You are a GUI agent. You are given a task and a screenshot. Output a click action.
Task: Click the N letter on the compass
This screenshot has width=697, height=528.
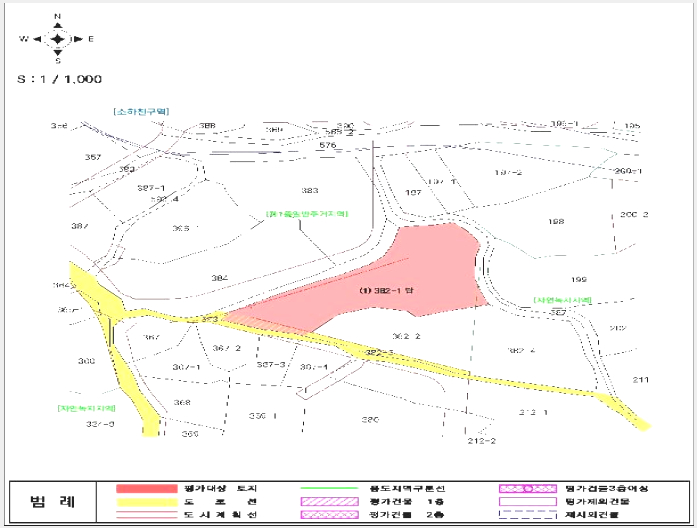(57, 16)
